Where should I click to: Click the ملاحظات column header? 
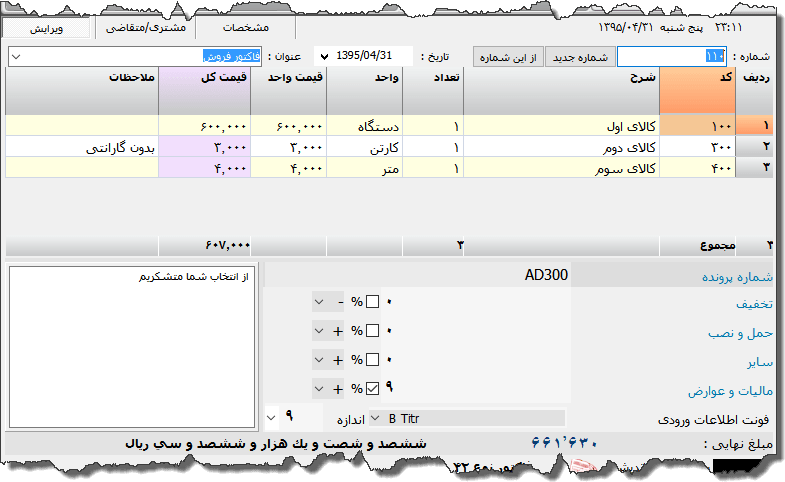82,91
